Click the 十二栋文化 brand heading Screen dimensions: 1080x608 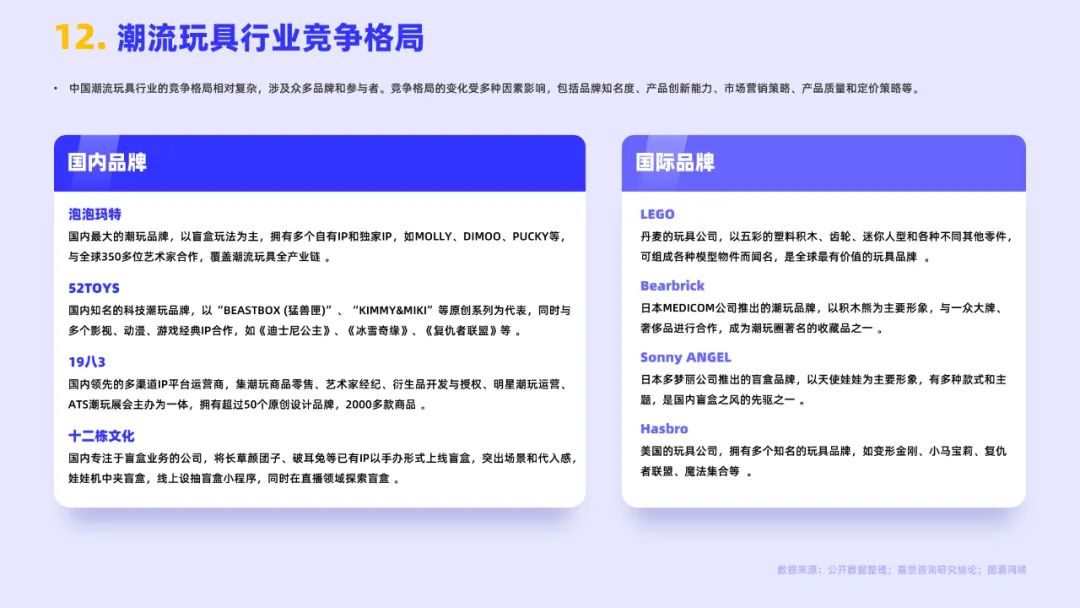click(101, 436)
